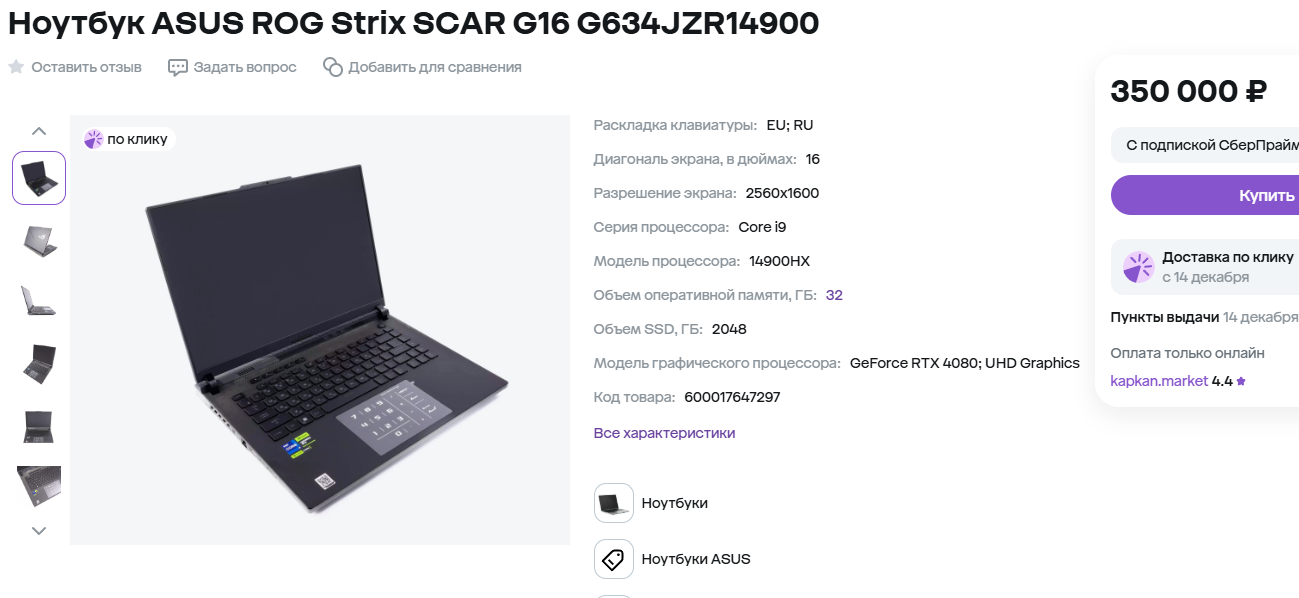Show more thumbnails with the down chevron
The width and height of the screenshot is (1299, 598).
[39, 531]
